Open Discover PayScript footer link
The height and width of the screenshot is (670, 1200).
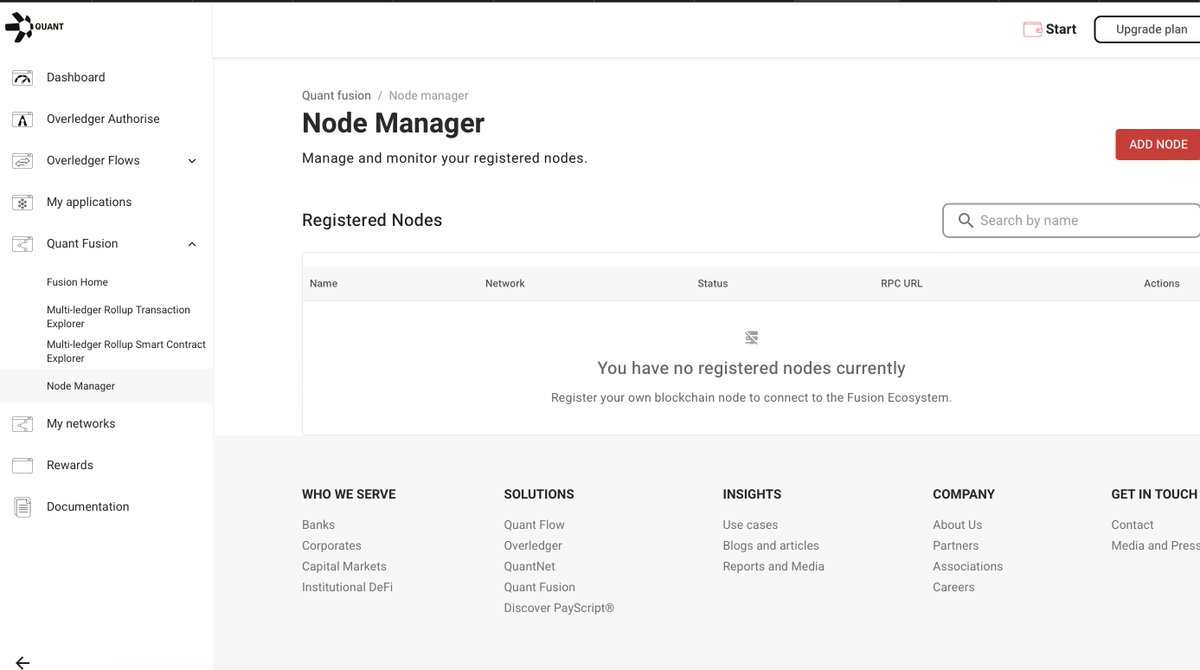[x=559, y=609]
